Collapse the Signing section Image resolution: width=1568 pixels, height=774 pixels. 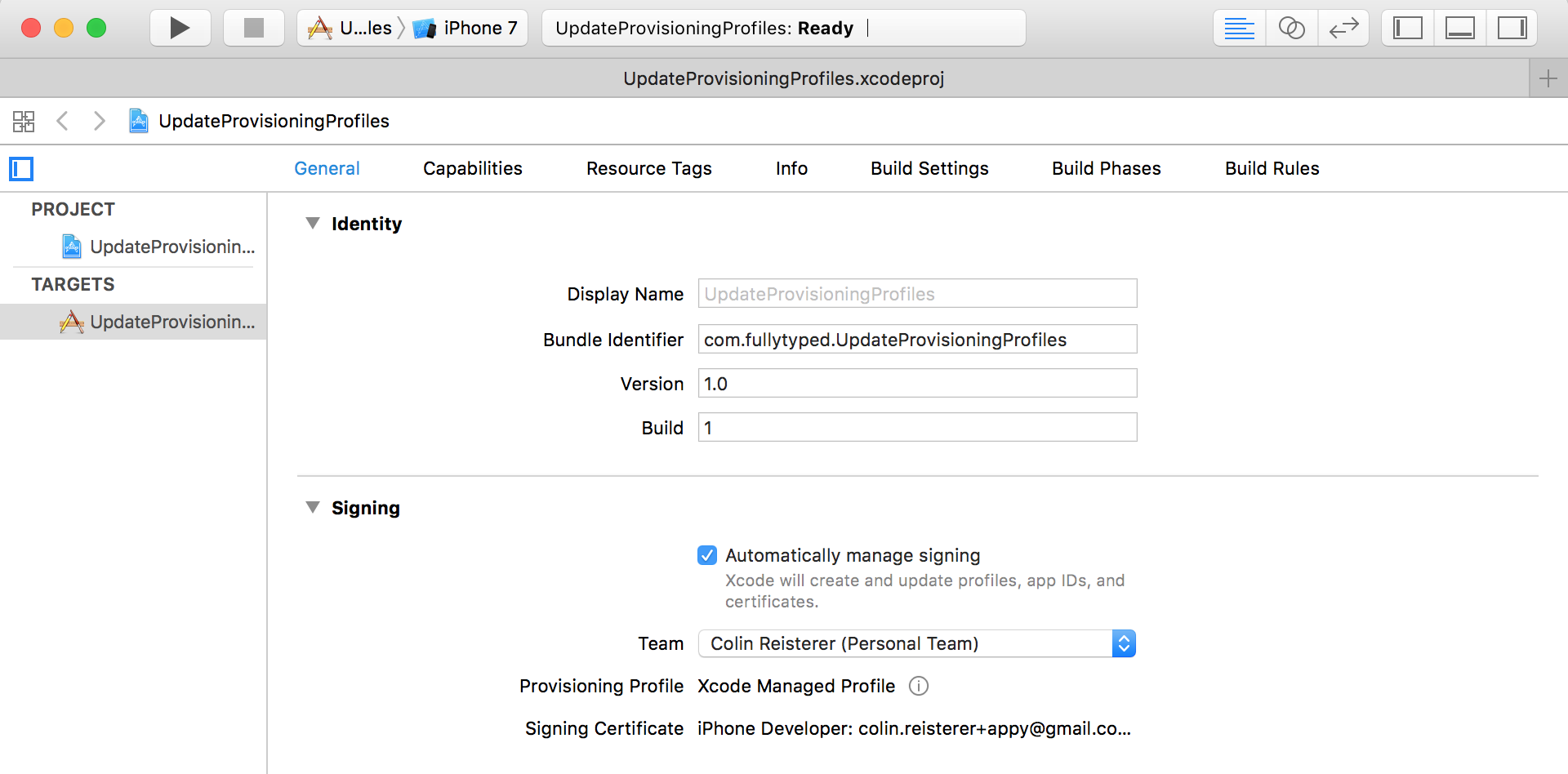[x=313, y=507]
